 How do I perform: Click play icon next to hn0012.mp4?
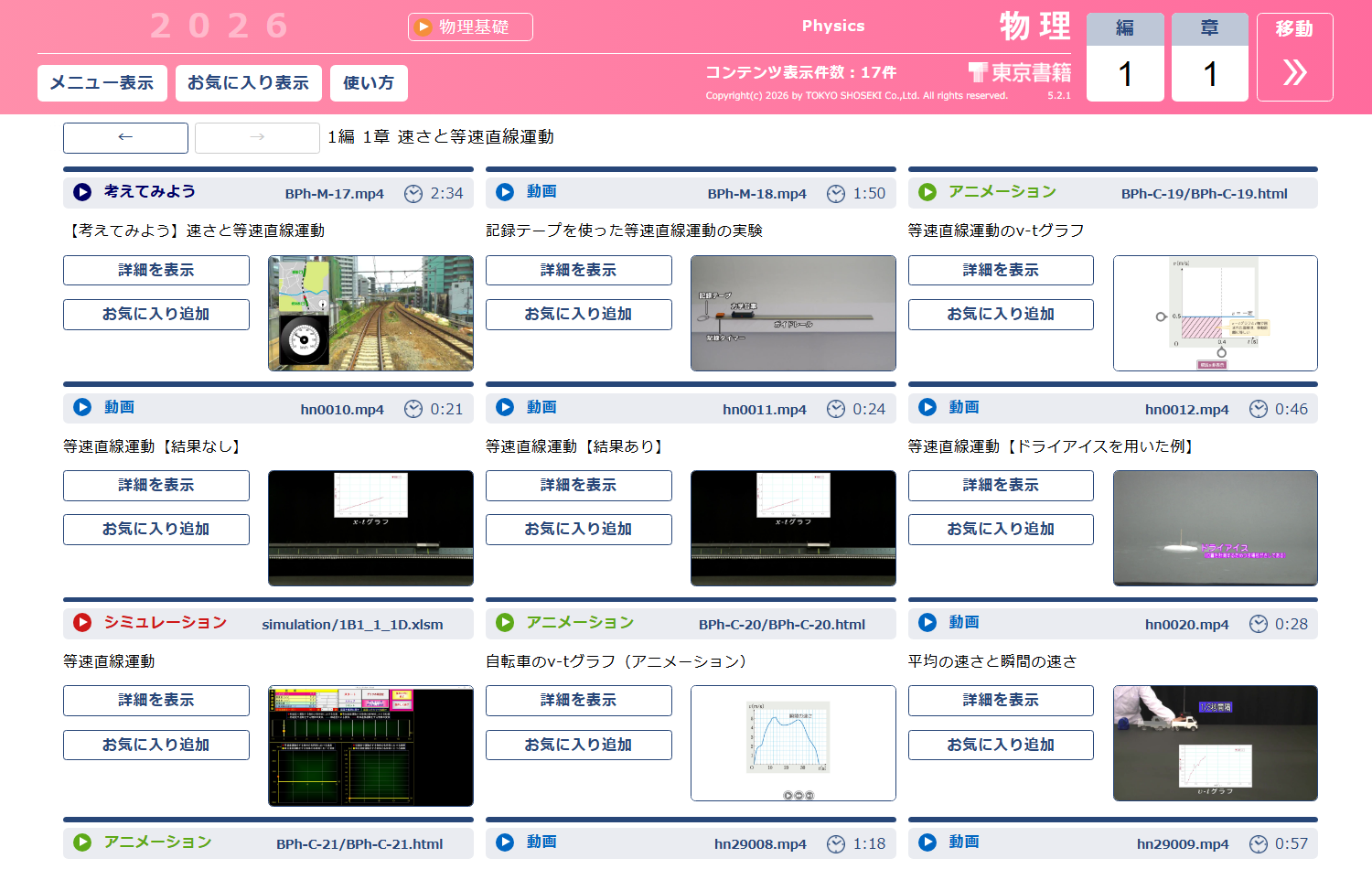click(927, 408)
